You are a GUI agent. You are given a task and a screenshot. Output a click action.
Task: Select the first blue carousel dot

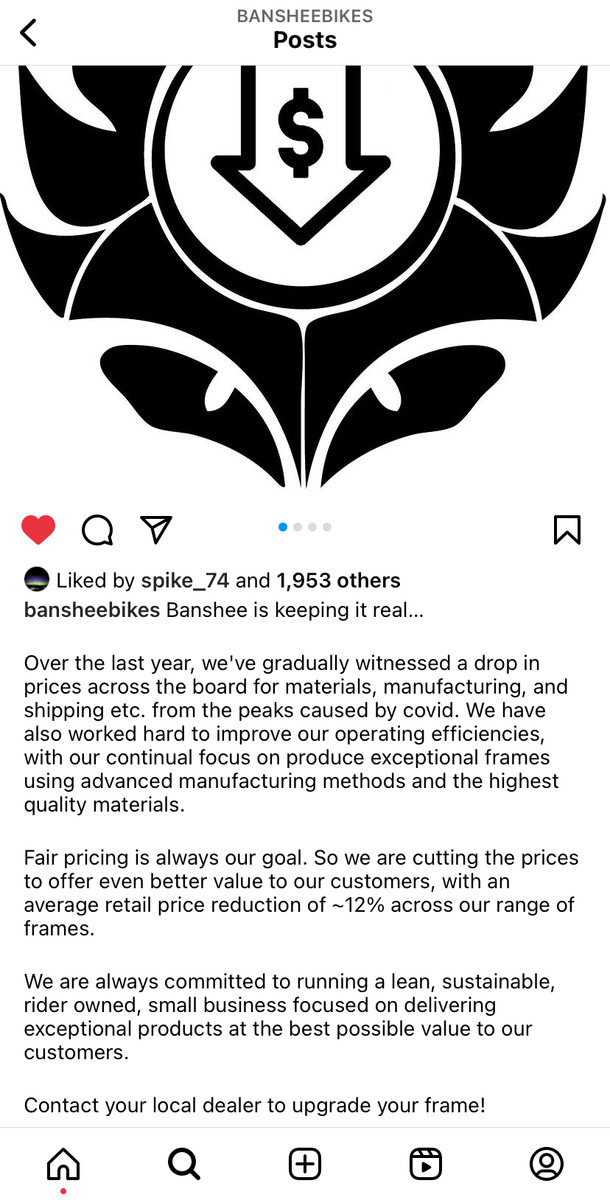click(x=283, y=527)
